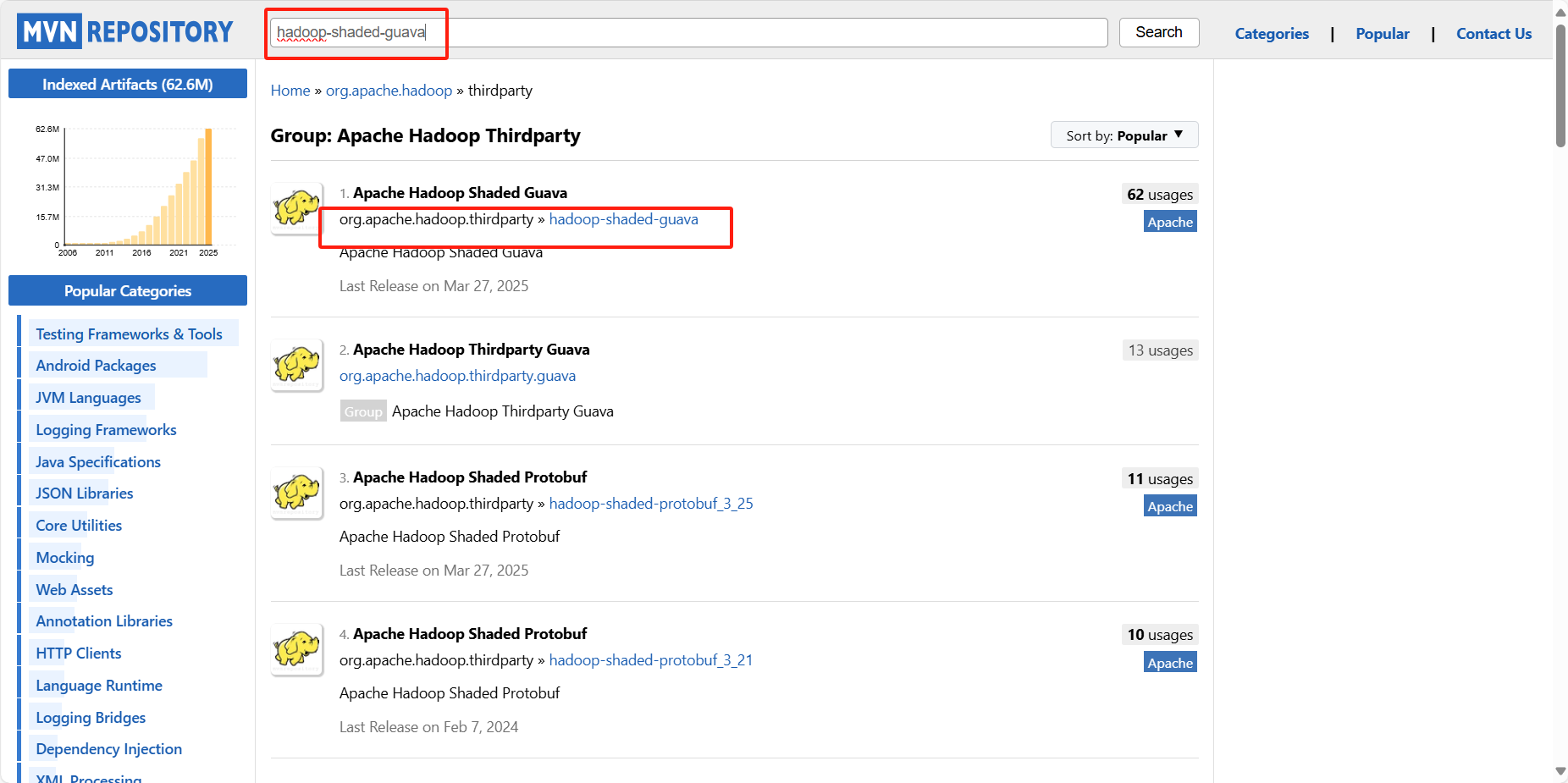The width and height of the screenshot is (1568, 783).
Task: Open Dependency Injection category
Action: point(108,749)
